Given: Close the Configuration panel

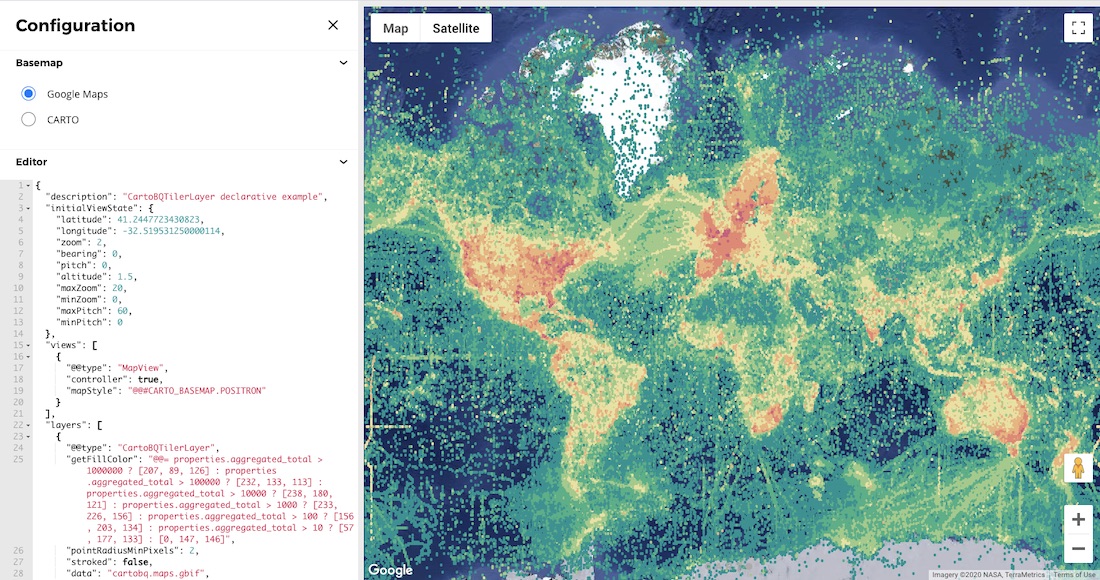Looking at the screenshot, I should [333, 25].
